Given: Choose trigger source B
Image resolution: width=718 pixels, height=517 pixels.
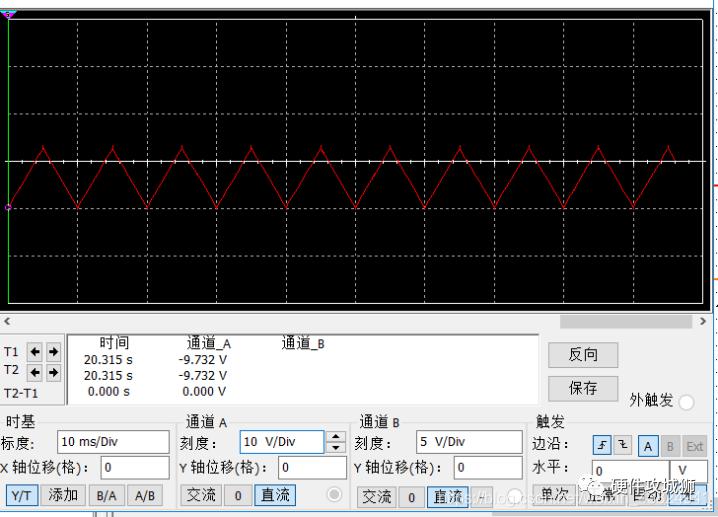Looking at the screenshot, I should [x=670, y=446].
